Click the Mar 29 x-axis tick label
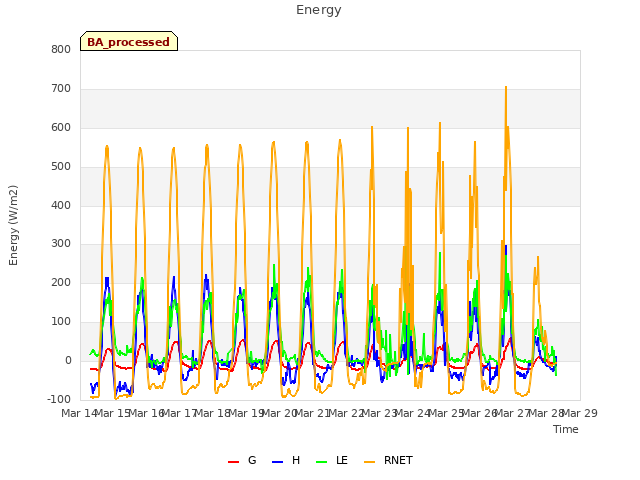 (x=580, y=413)
